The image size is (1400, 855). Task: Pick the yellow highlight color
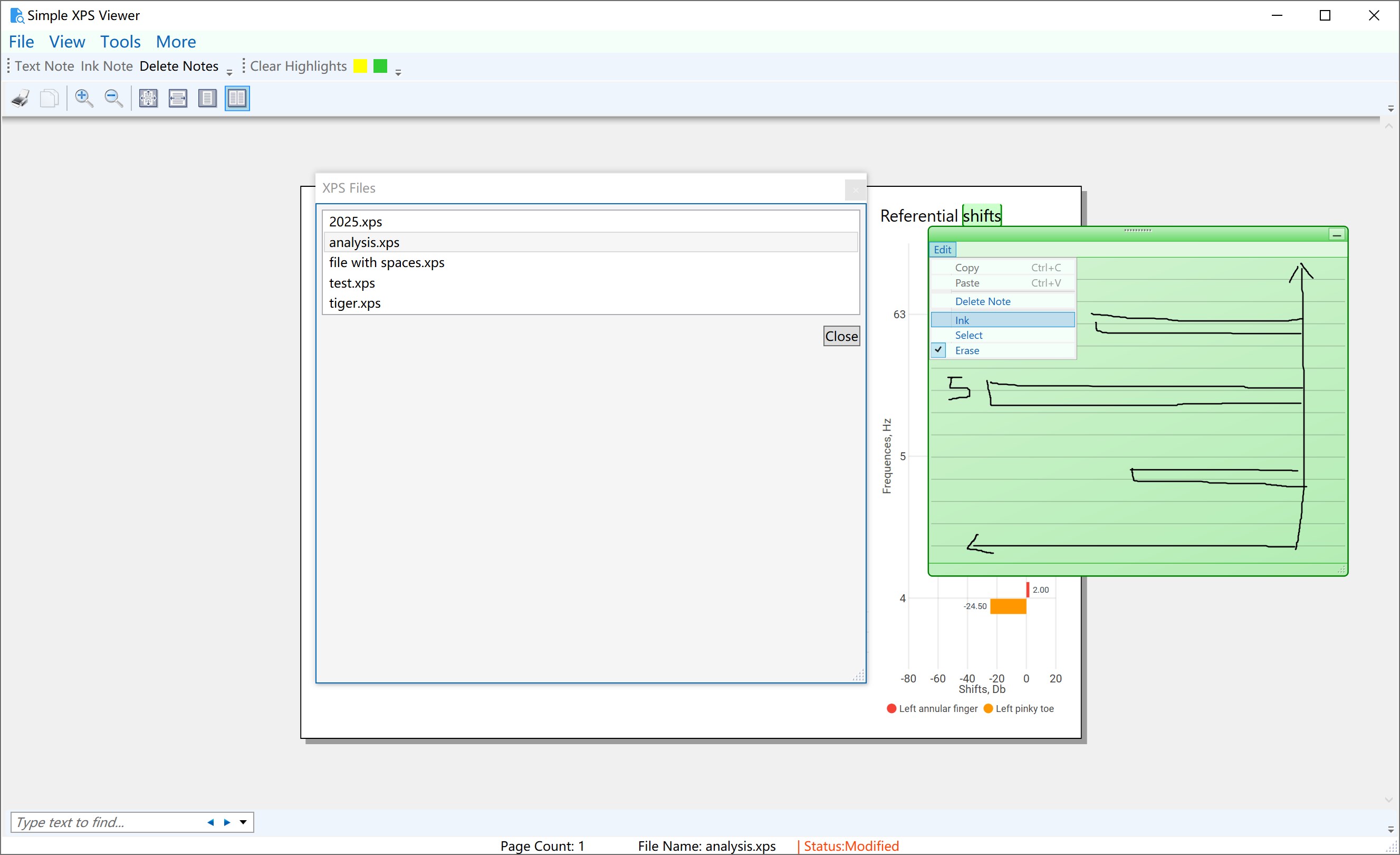pos(360,66)
